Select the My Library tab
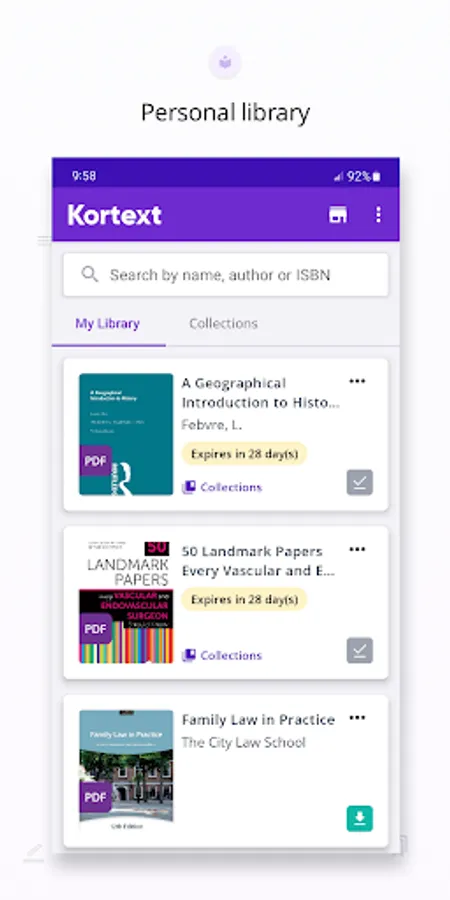Image resolution: width=450 pixels, height=900 pixels. pyautogui.click(x=108, y=323)
